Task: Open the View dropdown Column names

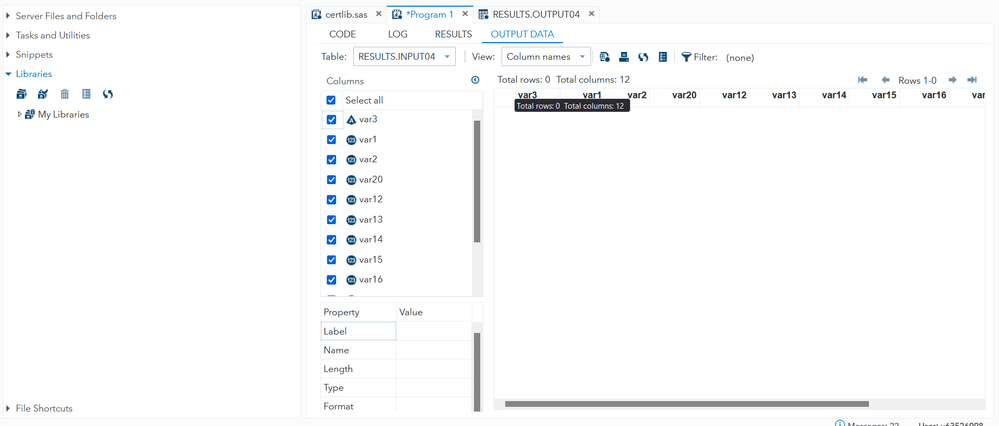Action: point(546,57)
